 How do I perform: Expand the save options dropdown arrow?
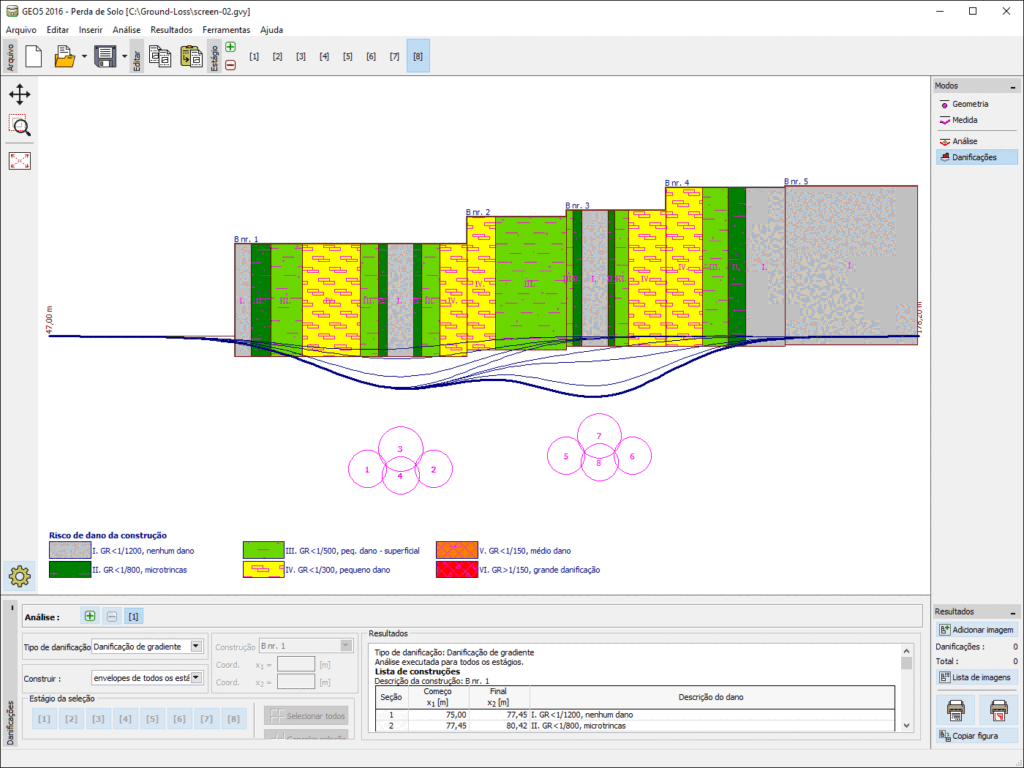click(124, 56)
